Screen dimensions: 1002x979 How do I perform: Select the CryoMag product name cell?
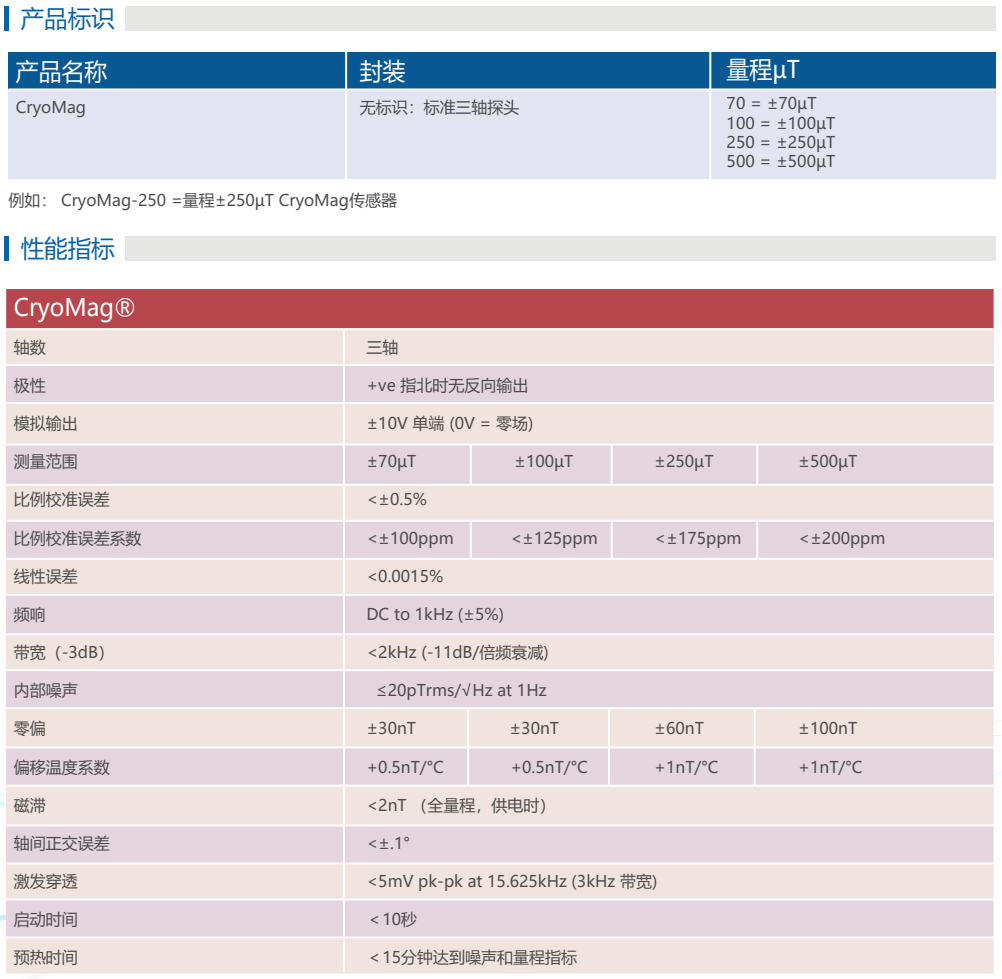(x=50, y=107)
